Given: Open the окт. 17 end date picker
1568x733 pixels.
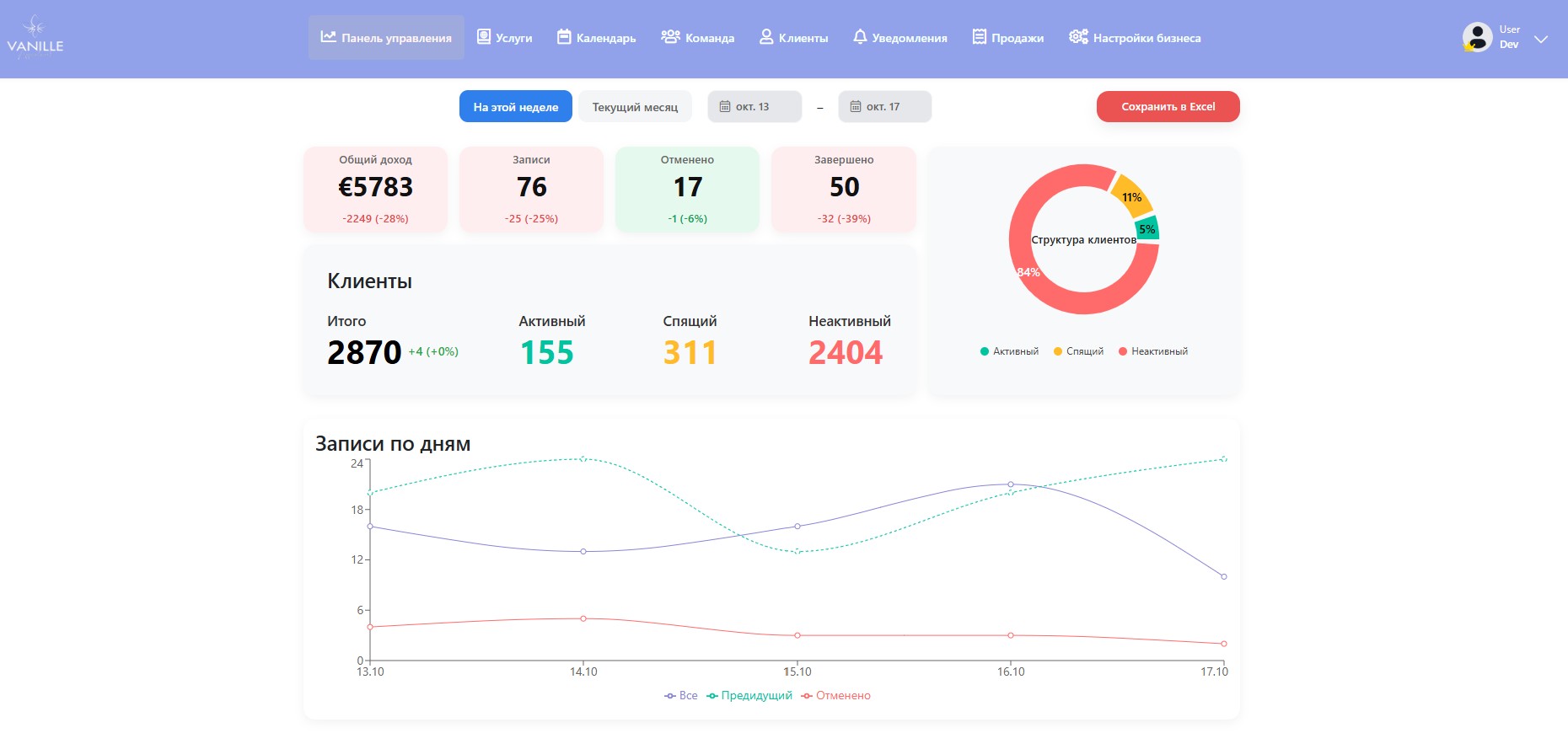Looking at the screenshot, I should click(884, 107).
